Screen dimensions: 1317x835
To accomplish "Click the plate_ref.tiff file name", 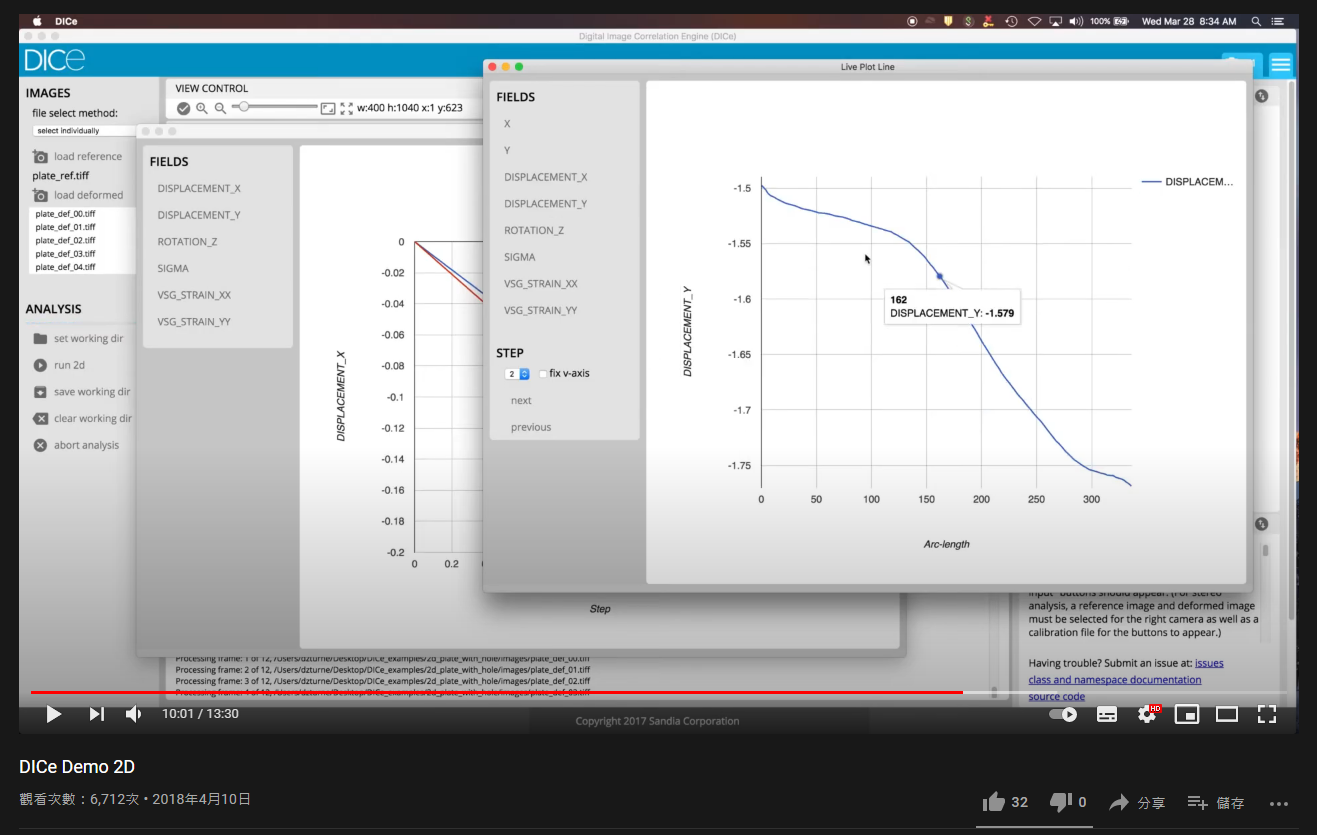I will pyautogui.click(x=61, y=176).
